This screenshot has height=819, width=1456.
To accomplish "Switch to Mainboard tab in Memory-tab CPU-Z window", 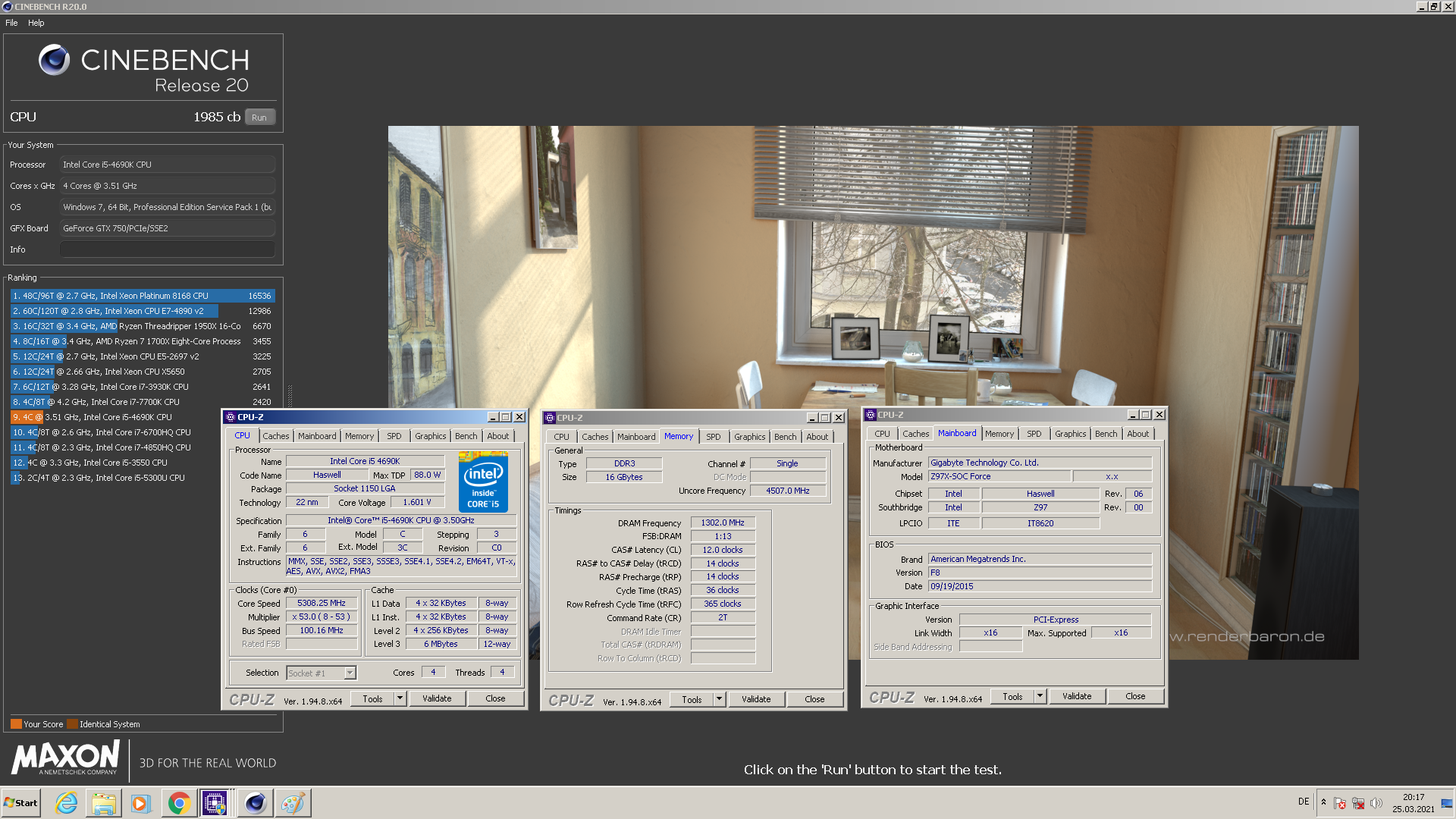I will coord(636,437).
